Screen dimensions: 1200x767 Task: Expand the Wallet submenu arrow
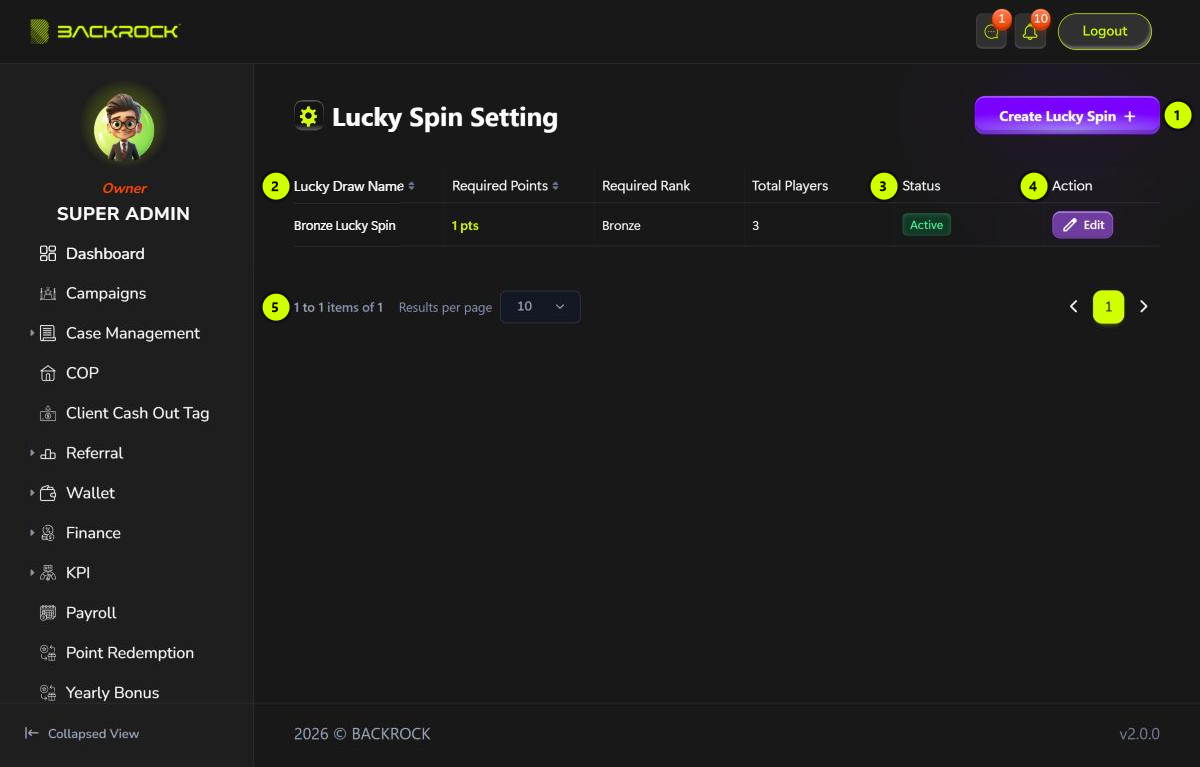32,493
